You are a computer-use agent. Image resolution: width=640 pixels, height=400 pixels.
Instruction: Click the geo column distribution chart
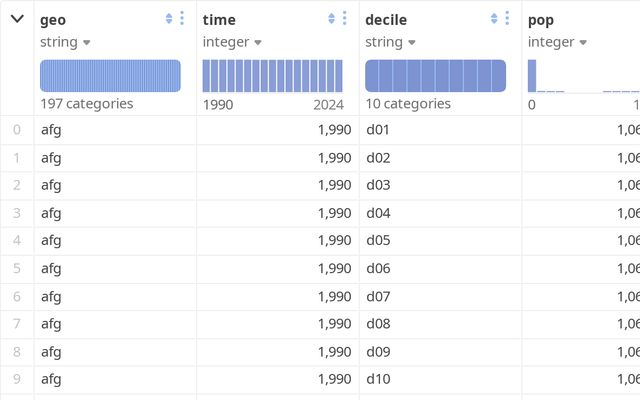point(110,76)
